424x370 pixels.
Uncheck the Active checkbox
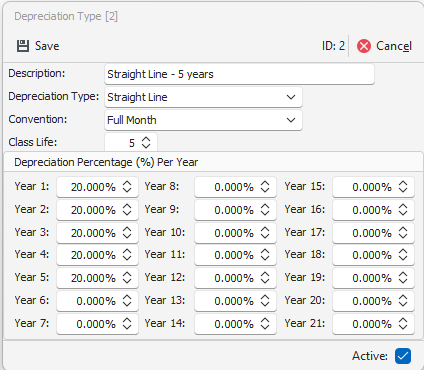(403, 356)
